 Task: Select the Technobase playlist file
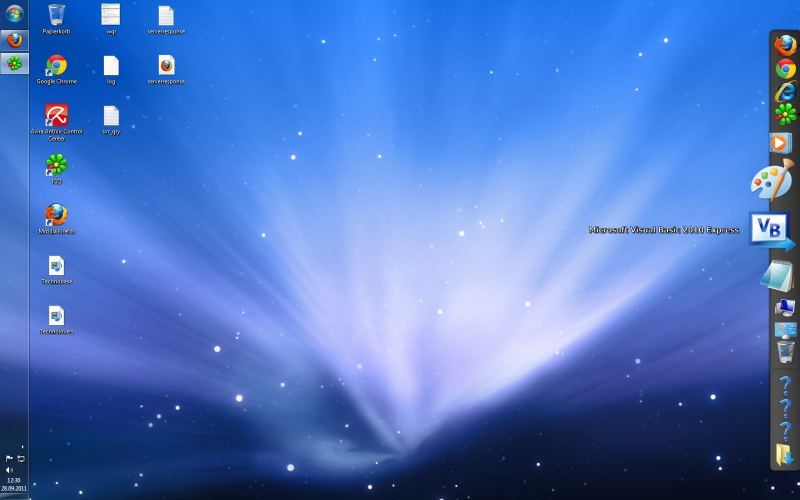point(57,269)
